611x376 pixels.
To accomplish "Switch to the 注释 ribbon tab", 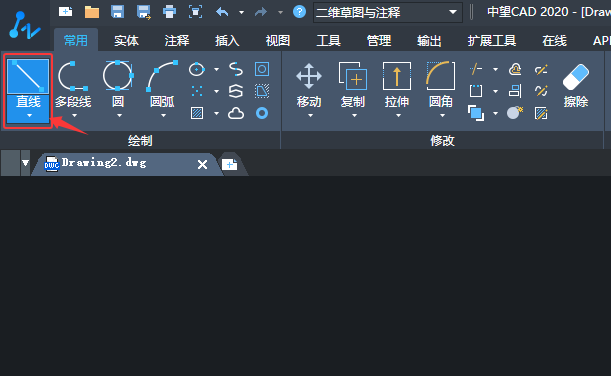I will [x=177, y=41].
